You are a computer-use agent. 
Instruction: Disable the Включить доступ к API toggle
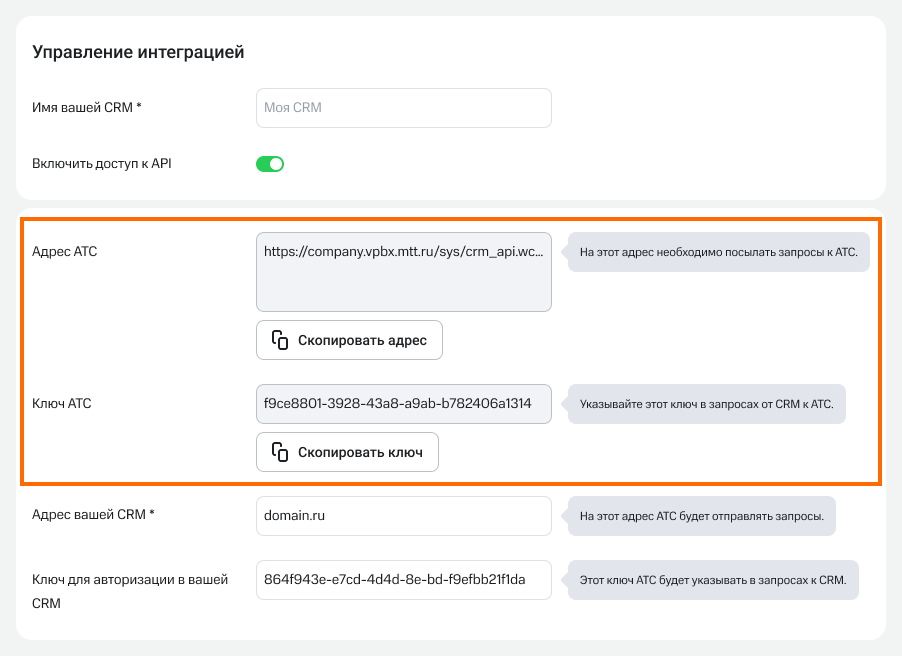point(270,164)
